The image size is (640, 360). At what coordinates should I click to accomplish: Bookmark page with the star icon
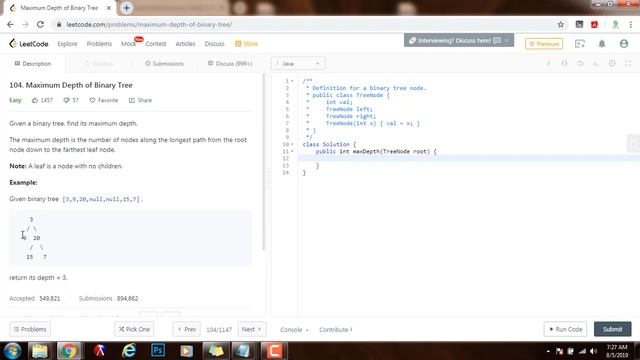click(560, 24)
